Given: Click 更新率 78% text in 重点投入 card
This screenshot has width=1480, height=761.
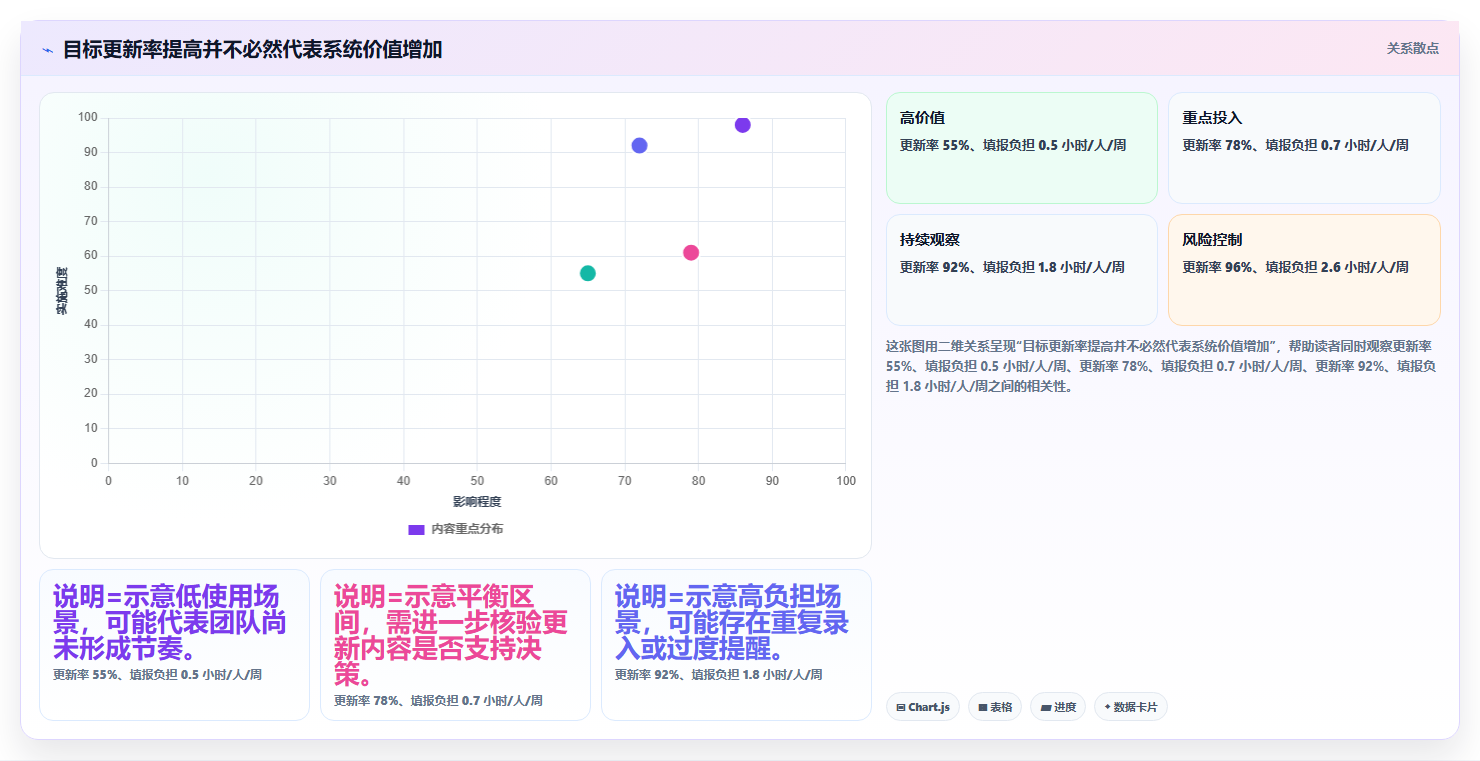Looking at the screenshot, I should click(1296, 145).
